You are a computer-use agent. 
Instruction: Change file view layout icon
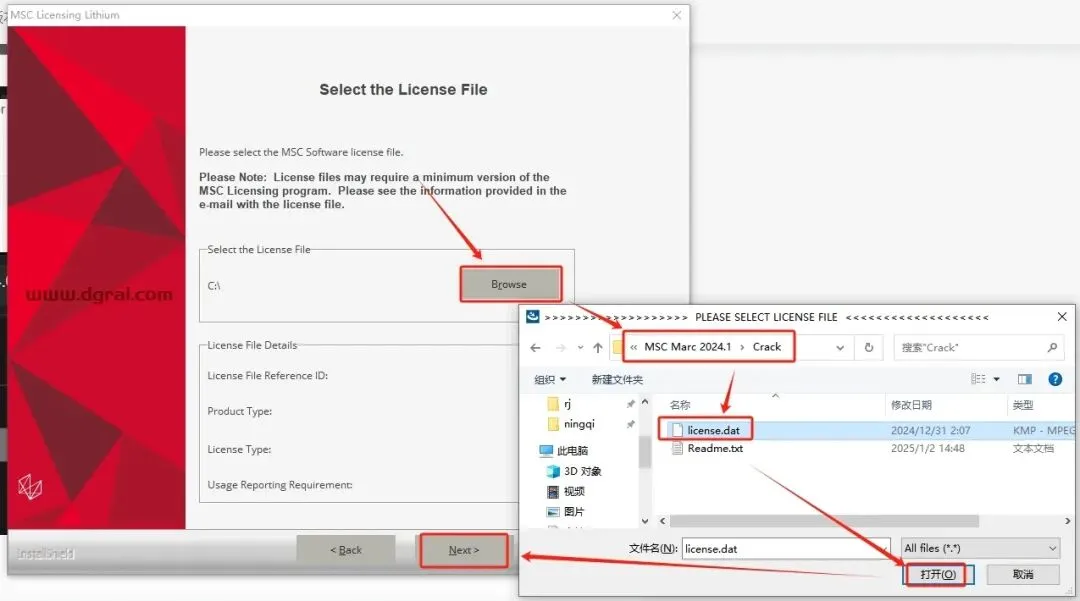pyautogui.click(x=978, y=379)
